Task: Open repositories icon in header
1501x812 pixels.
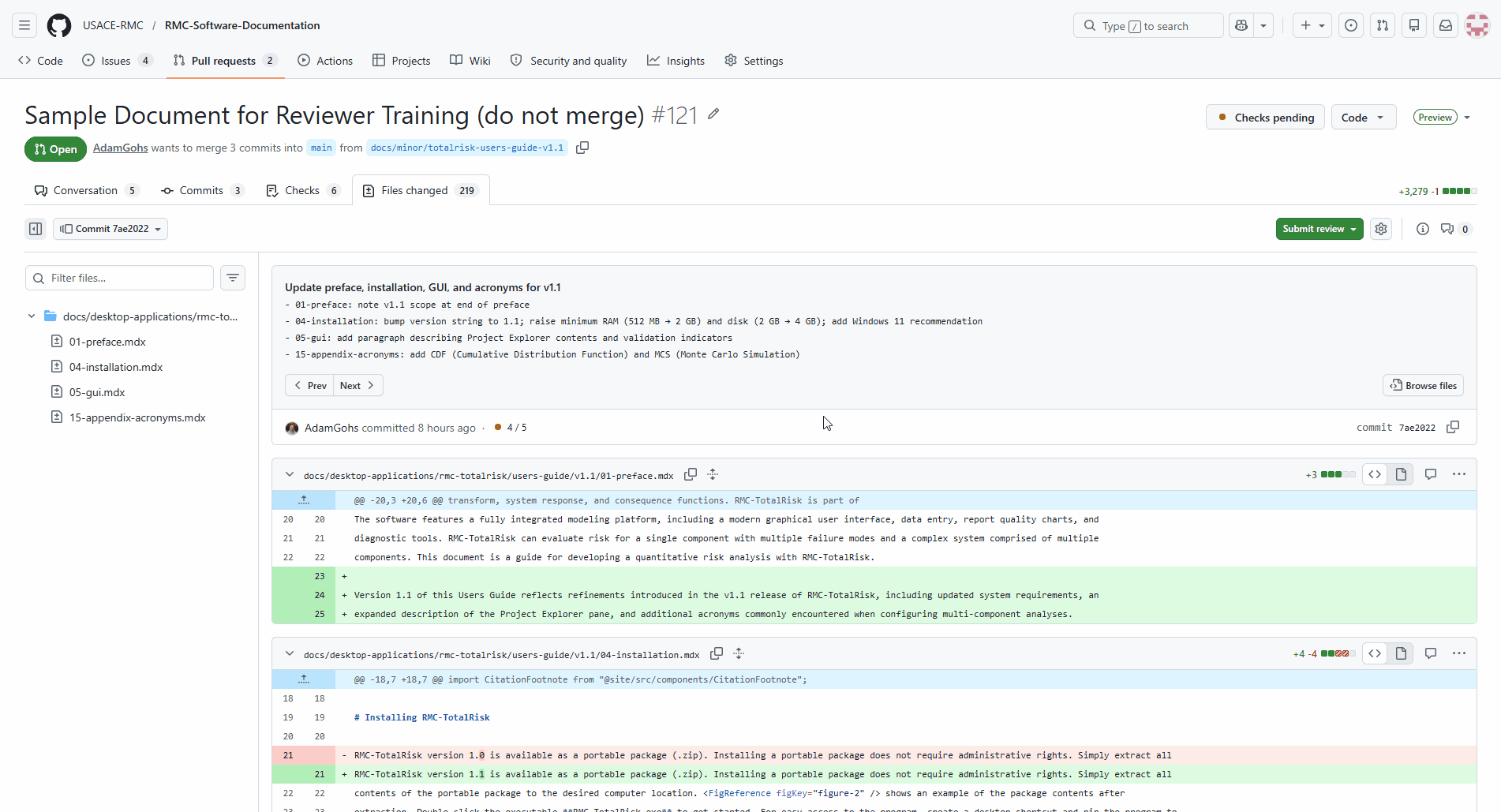Action: tap(1414, 25)
